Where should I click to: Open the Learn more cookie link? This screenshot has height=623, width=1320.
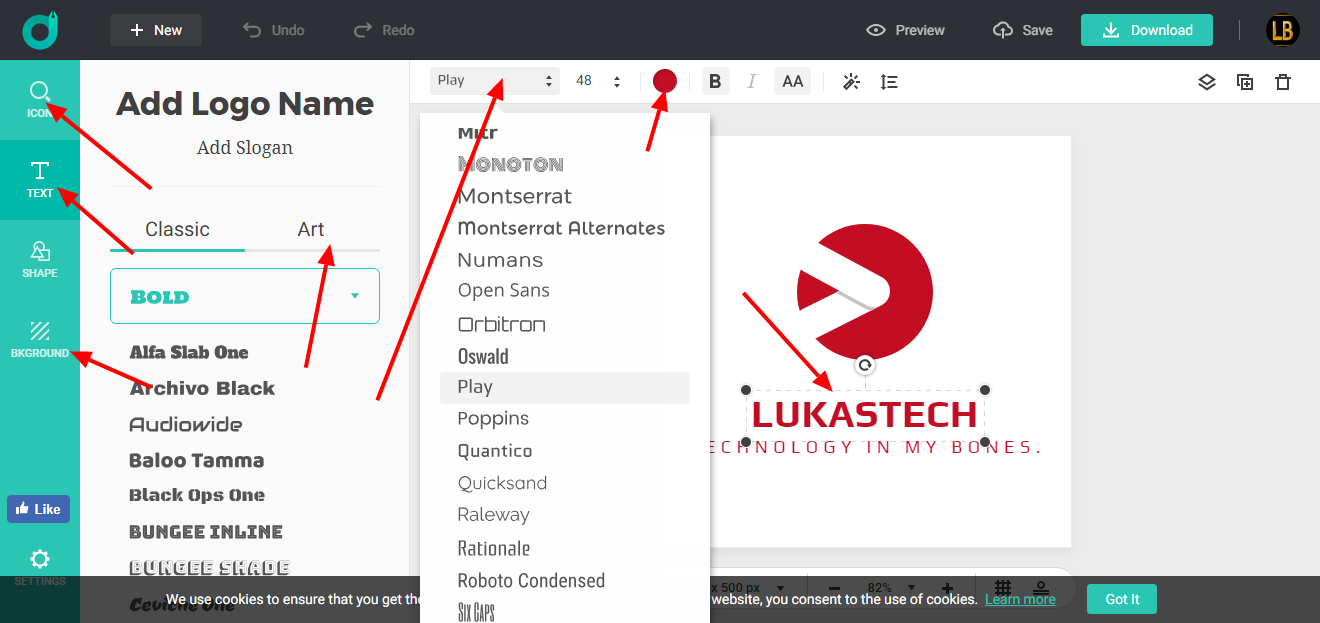(x=1020, y=600)
